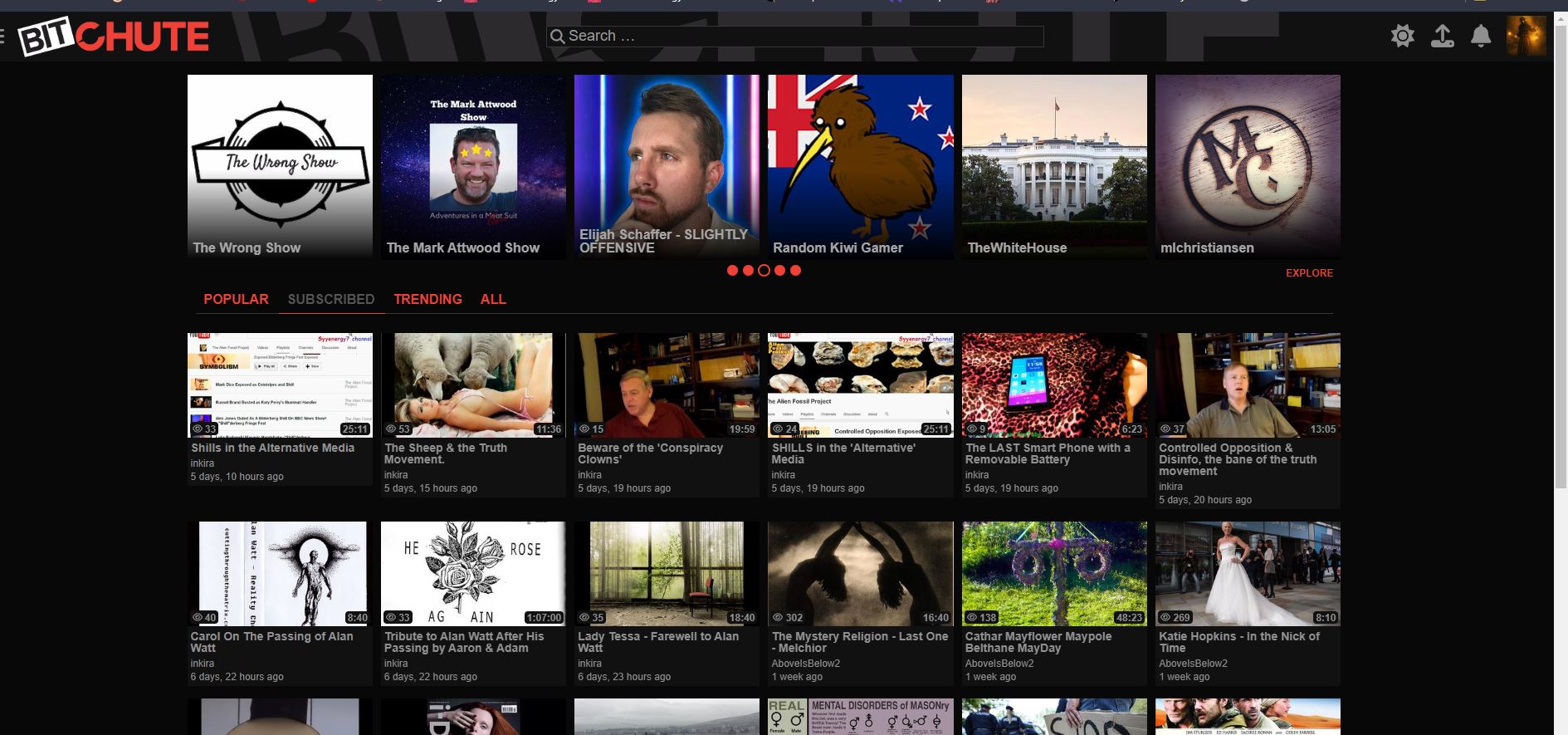1568x735 pixels.
Task: Open video title 'The Sheep & the Truth Movement.'
Action: pos(446,453)
